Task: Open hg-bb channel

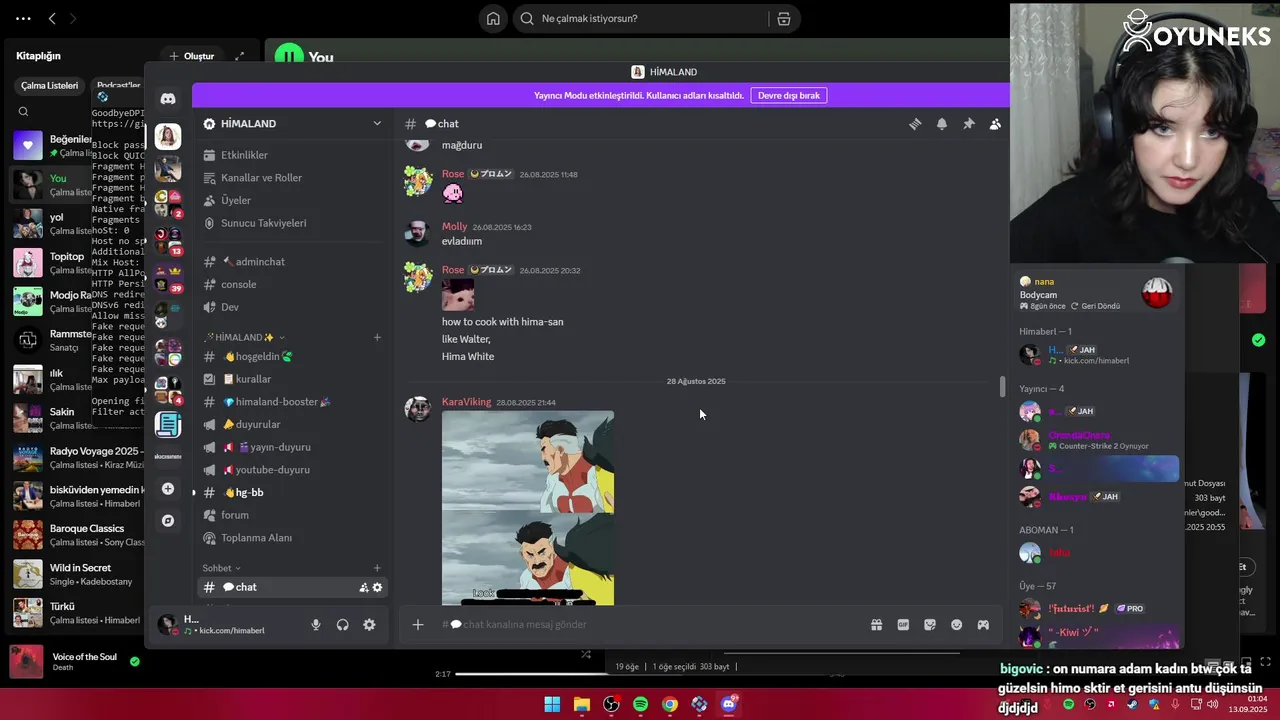Action: pos(291,492)
